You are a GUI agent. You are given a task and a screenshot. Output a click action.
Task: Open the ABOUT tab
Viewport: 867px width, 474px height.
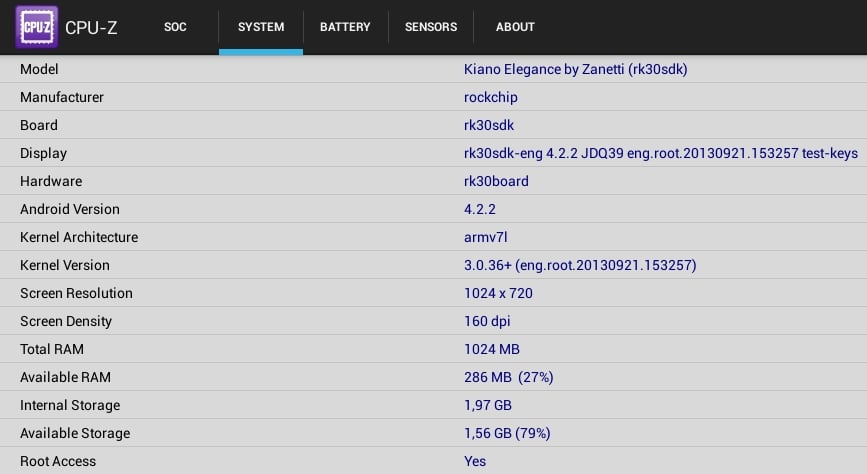click(515, 27)
